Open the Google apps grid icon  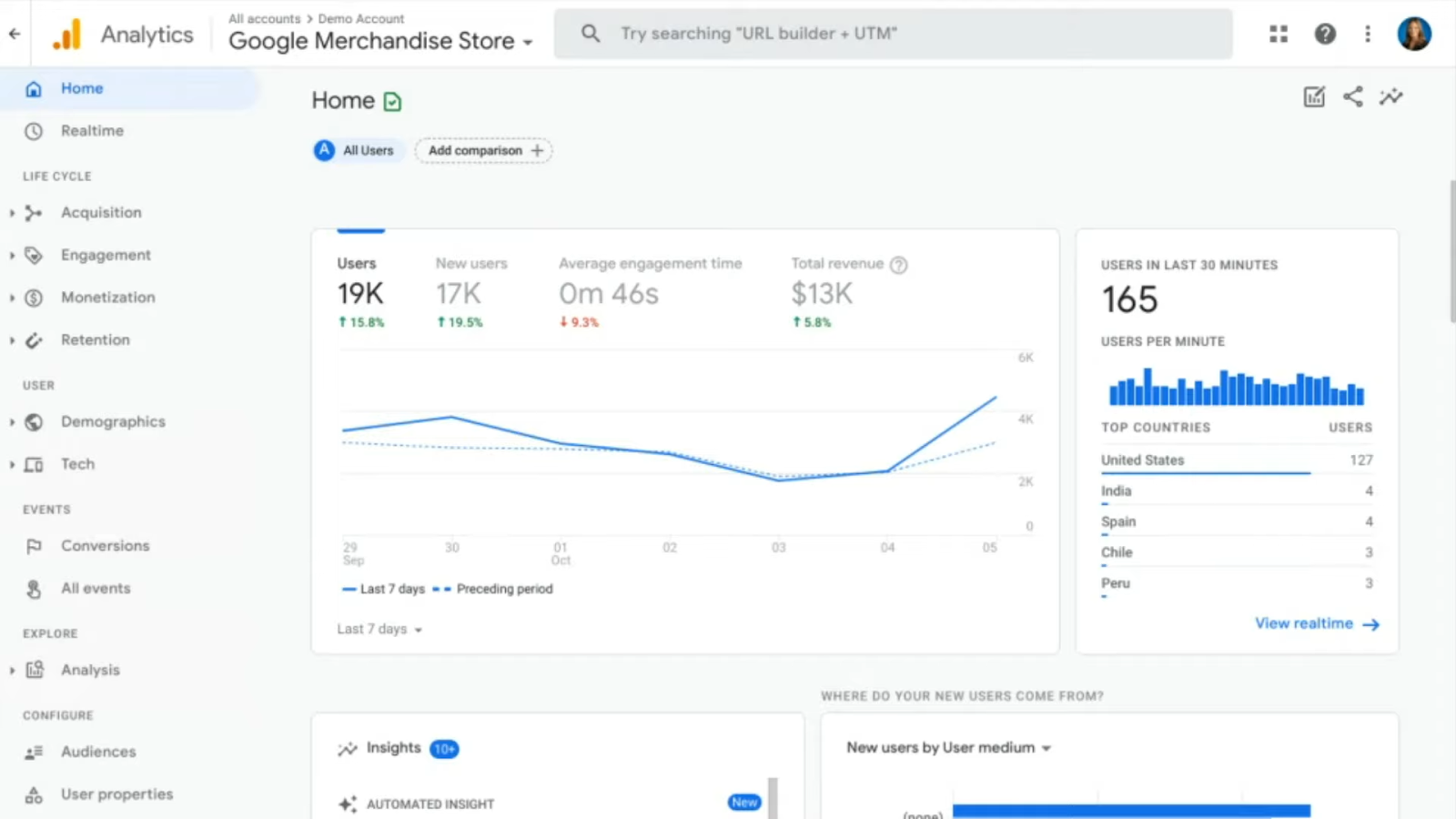[x=1279, y=34]
